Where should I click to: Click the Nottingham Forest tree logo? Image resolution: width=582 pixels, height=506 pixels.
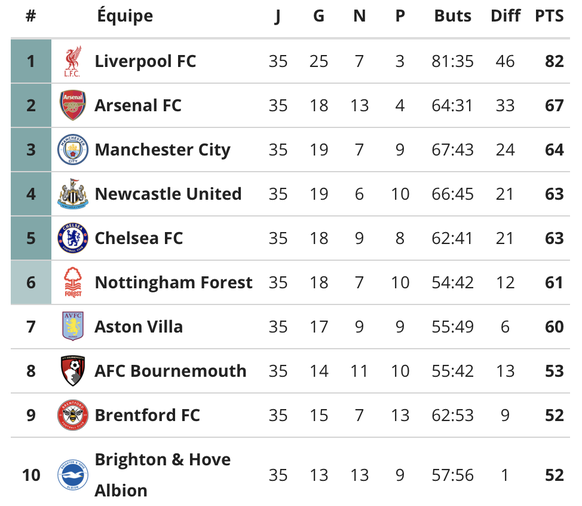click(x=73, y=282)
